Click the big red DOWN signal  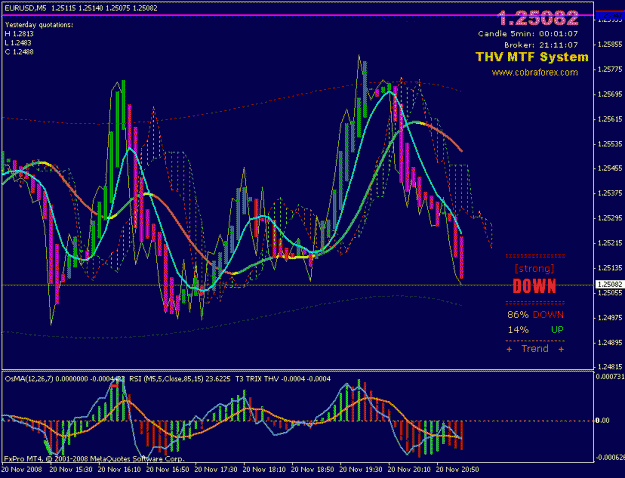point(535,286)
